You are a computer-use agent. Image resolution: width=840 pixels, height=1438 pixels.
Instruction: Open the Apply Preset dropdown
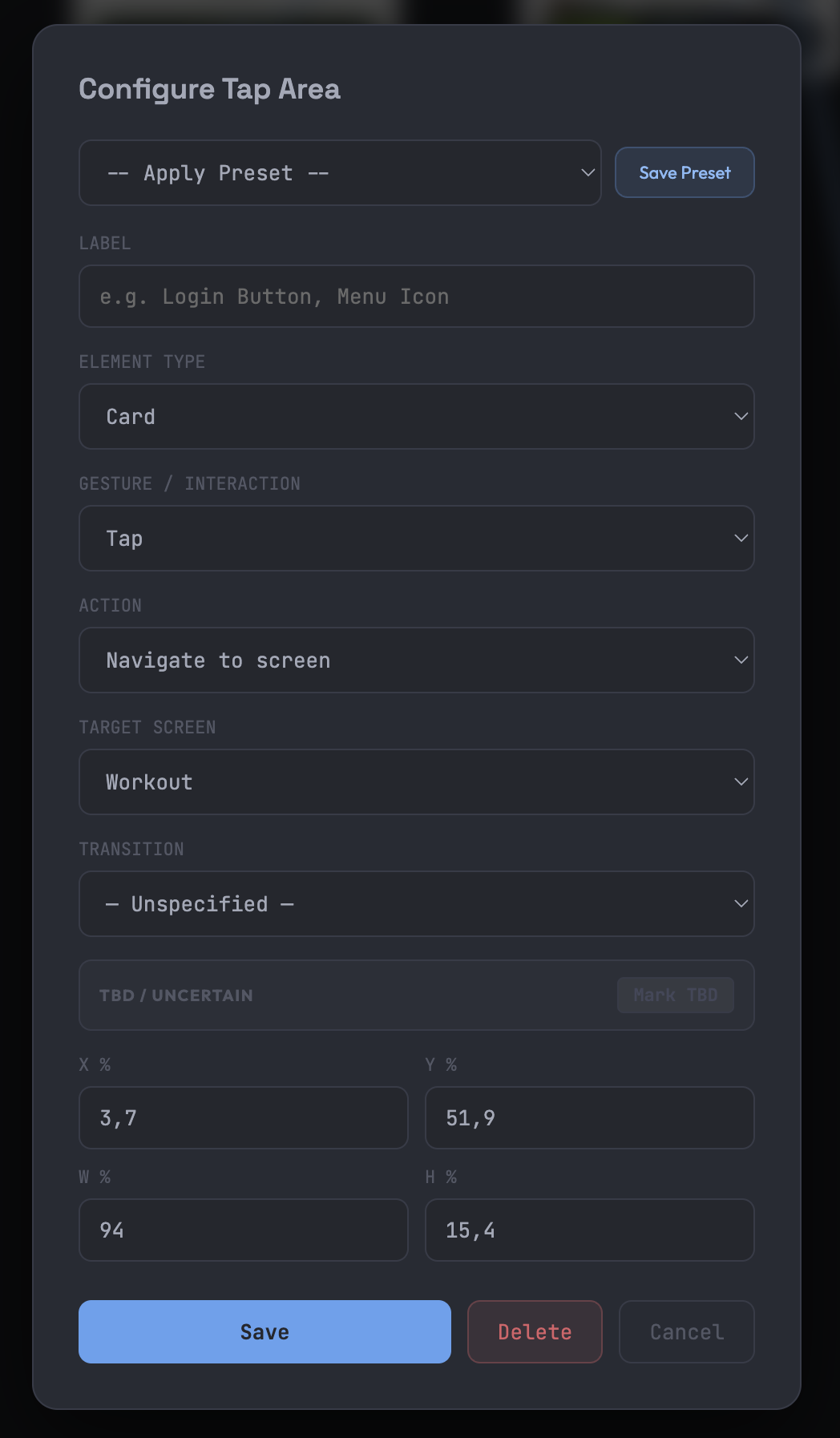pyautogui.click(x=340, y=173)
